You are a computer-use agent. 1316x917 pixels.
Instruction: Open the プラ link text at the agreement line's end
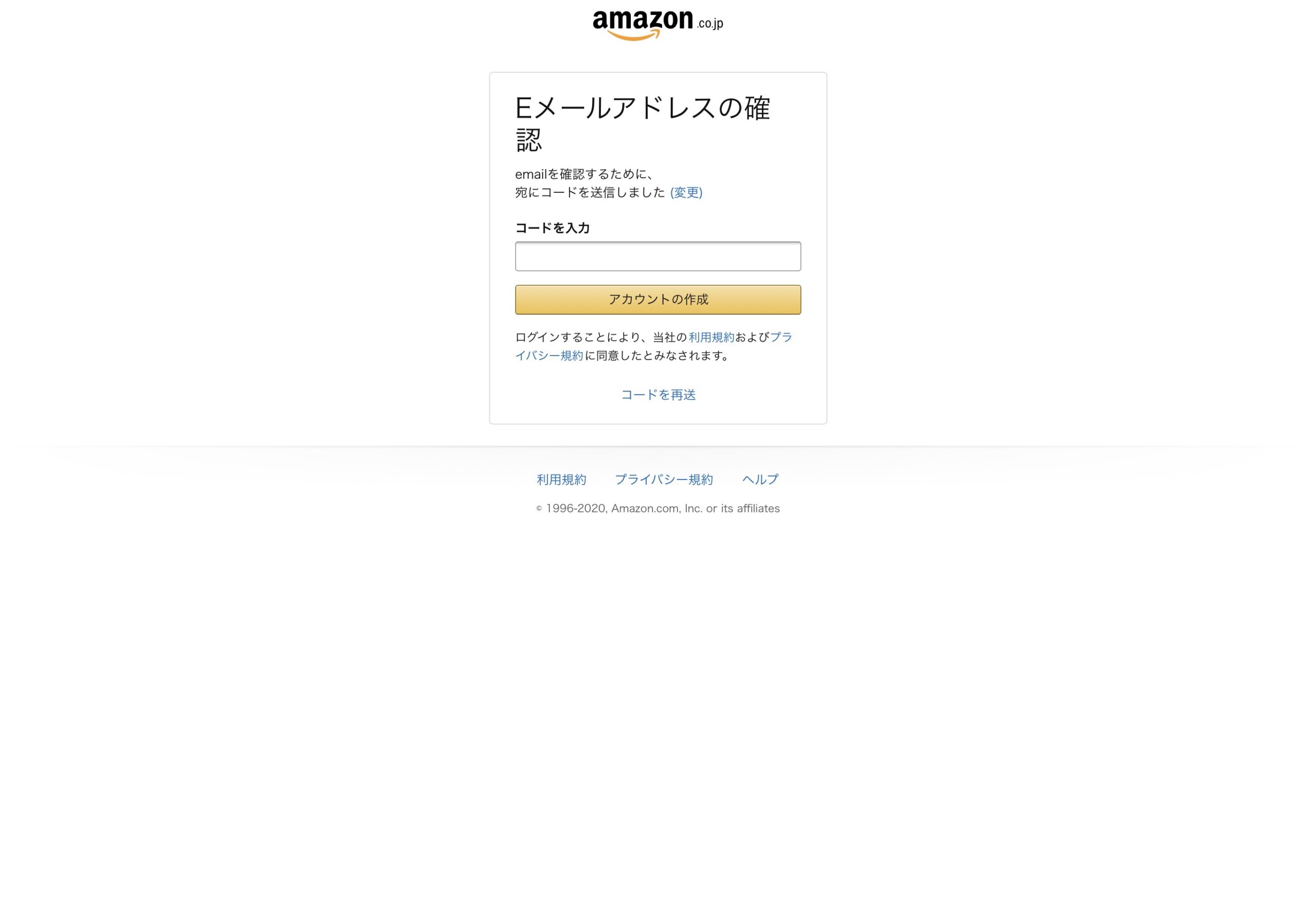[781, 338]
